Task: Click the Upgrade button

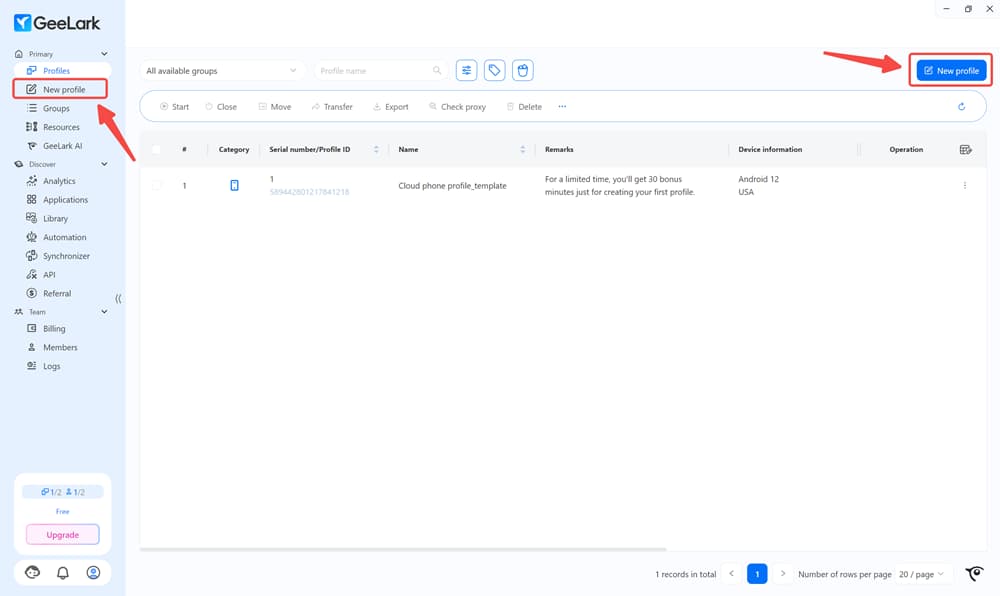Action: tap(62, 534)
